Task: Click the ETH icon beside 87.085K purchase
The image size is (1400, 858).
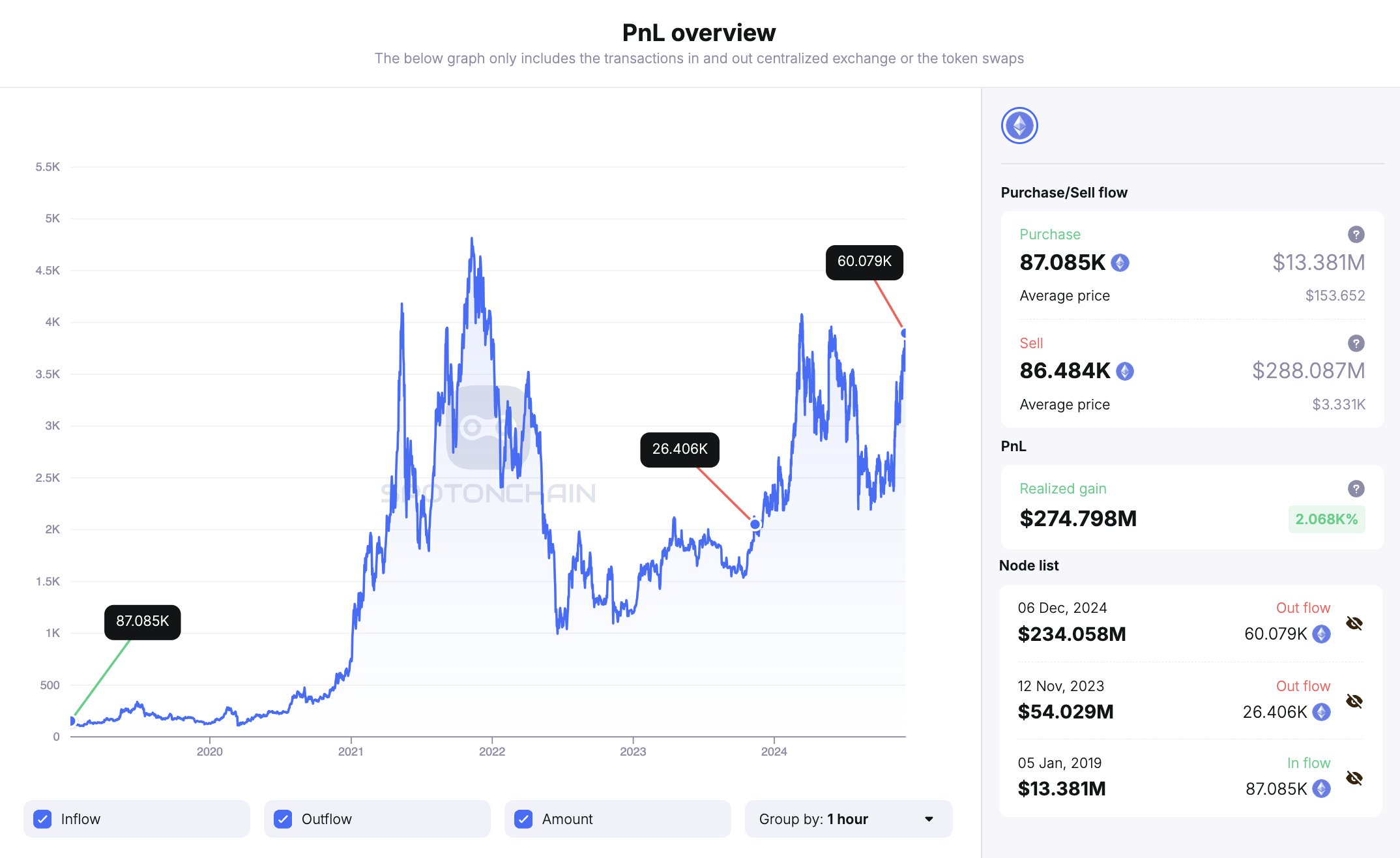Action: click(x=1120, y=263)
